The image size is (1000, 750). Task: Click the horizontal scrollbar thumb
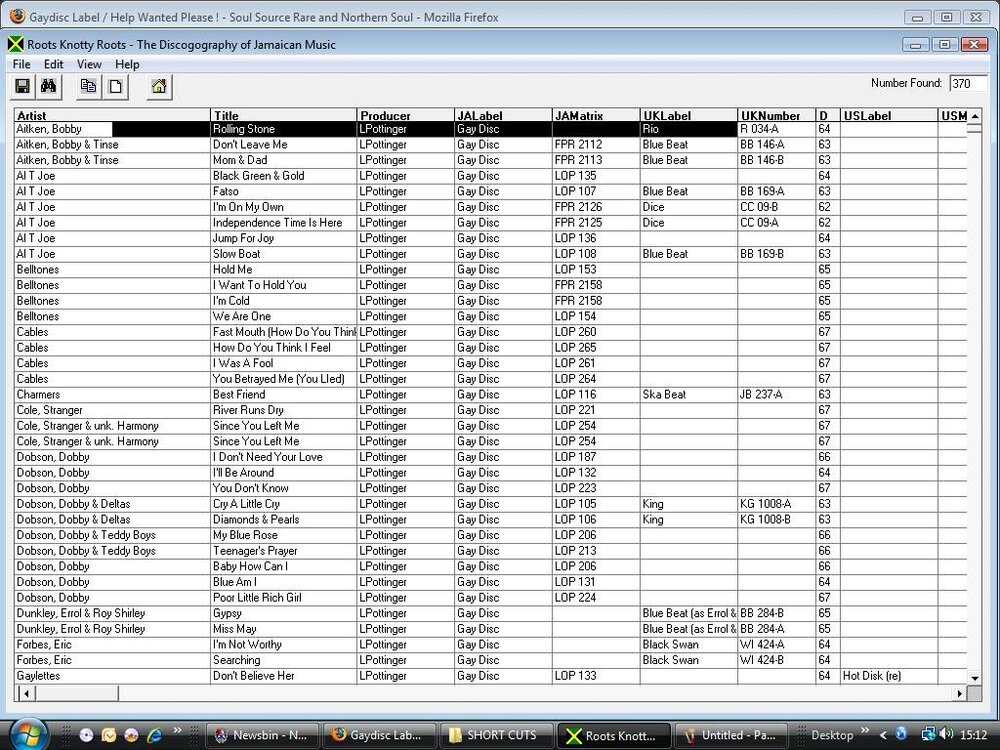click(77, 693)
